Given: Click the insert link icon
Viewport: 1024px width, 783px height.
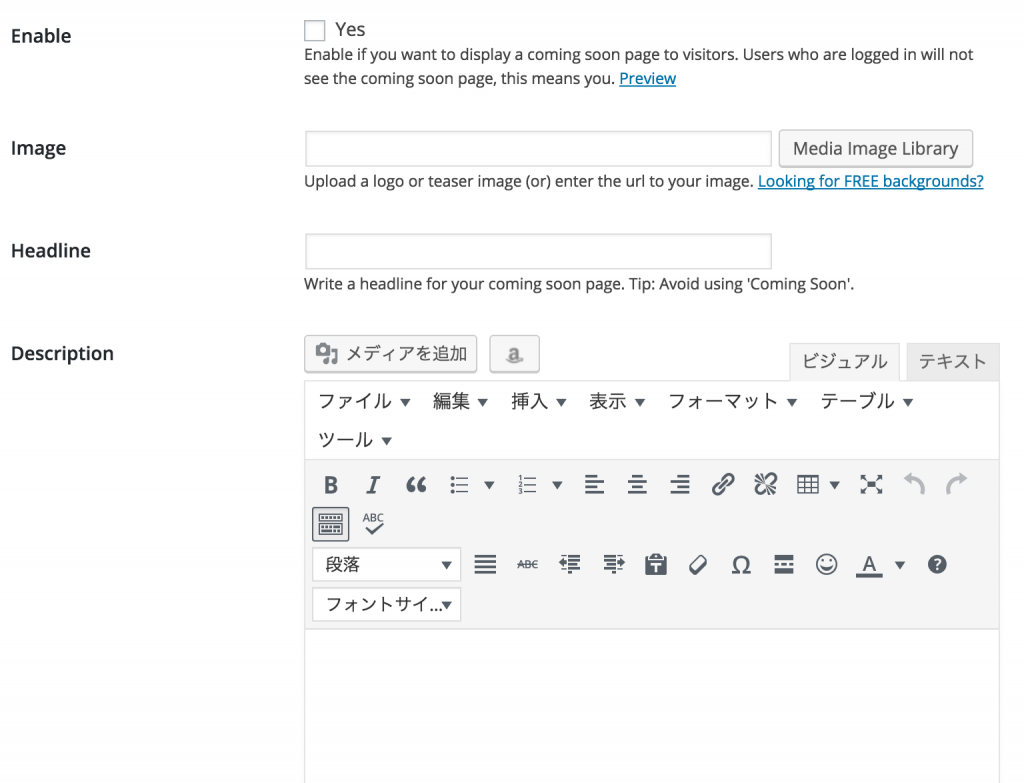Looking at the screenshot, I should coord(722,485).
